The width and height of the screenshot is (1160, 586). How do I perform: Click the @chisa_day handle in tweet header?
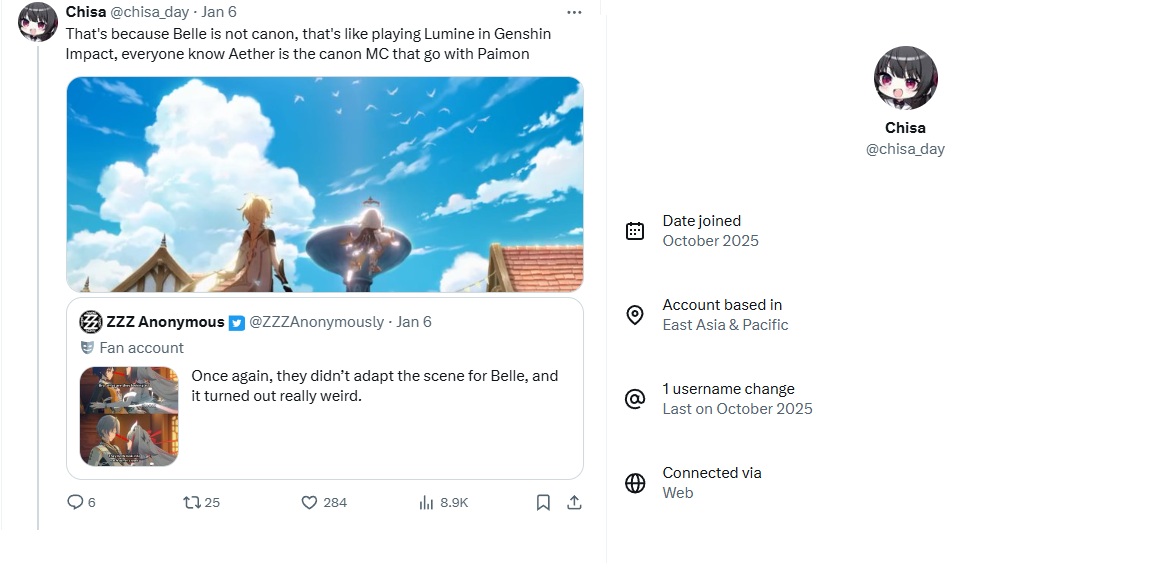click(x=149, y=12)
